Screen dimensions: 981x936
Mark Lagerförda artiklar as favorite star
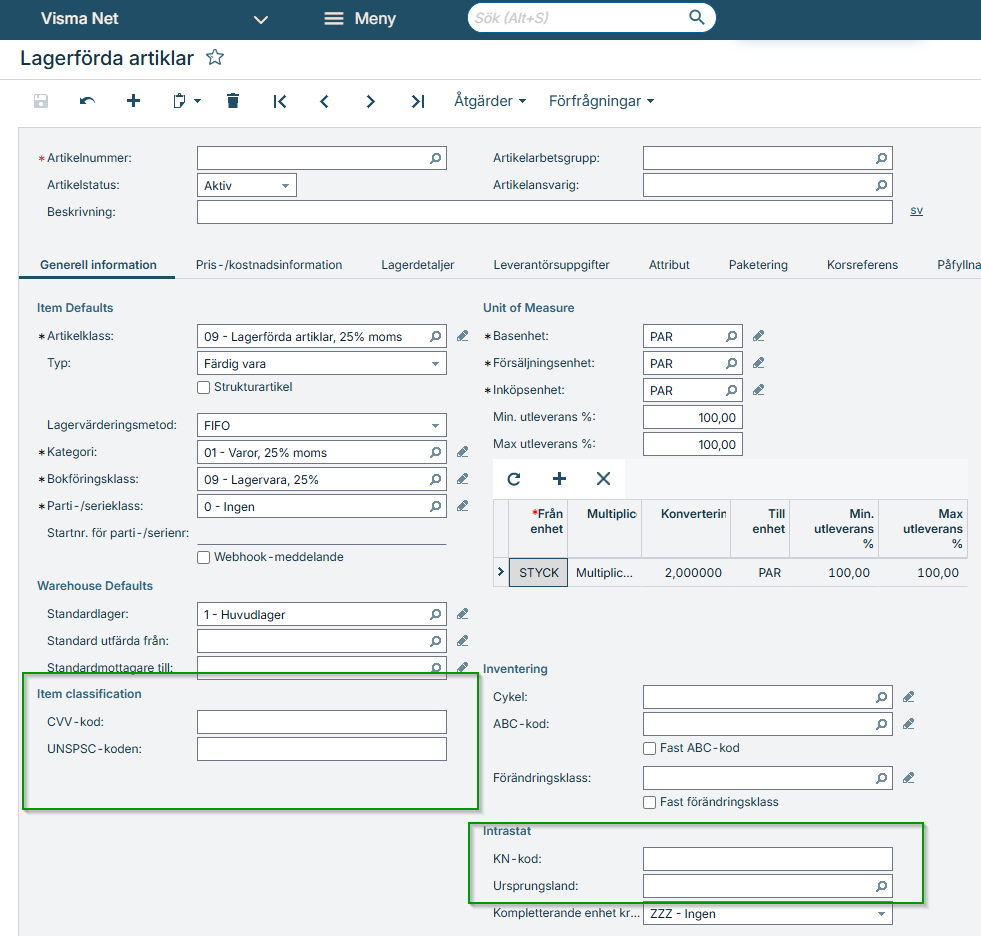coord(214,58)
